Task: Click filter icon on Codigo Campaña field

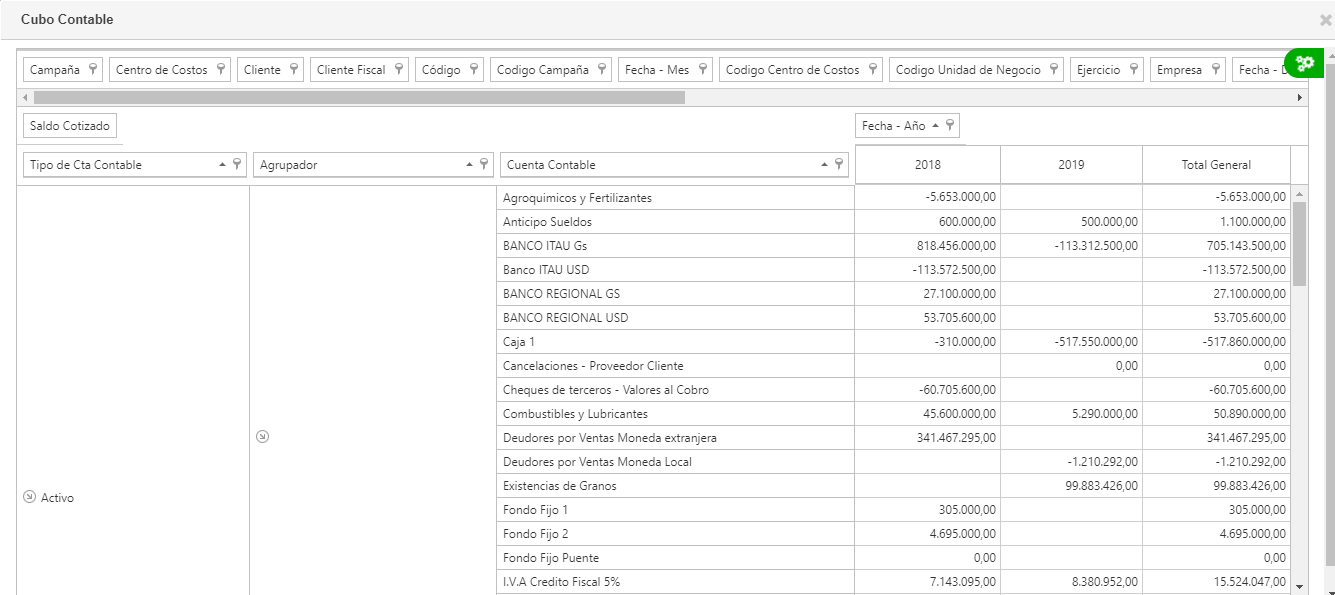Action: click(602, 70)
